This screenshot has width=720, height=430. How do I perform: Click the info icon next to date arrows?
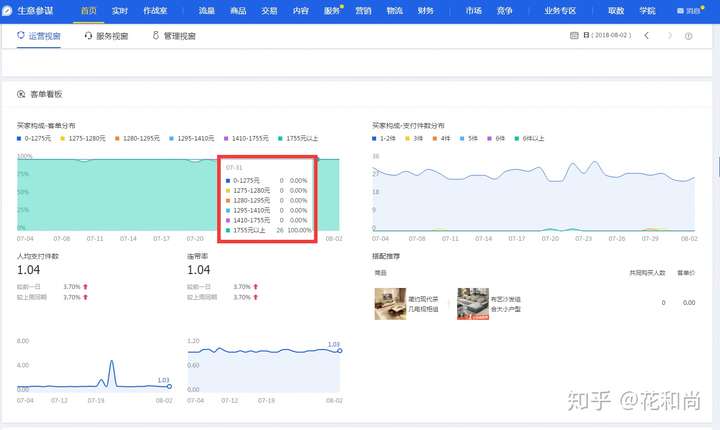(689, 35)
